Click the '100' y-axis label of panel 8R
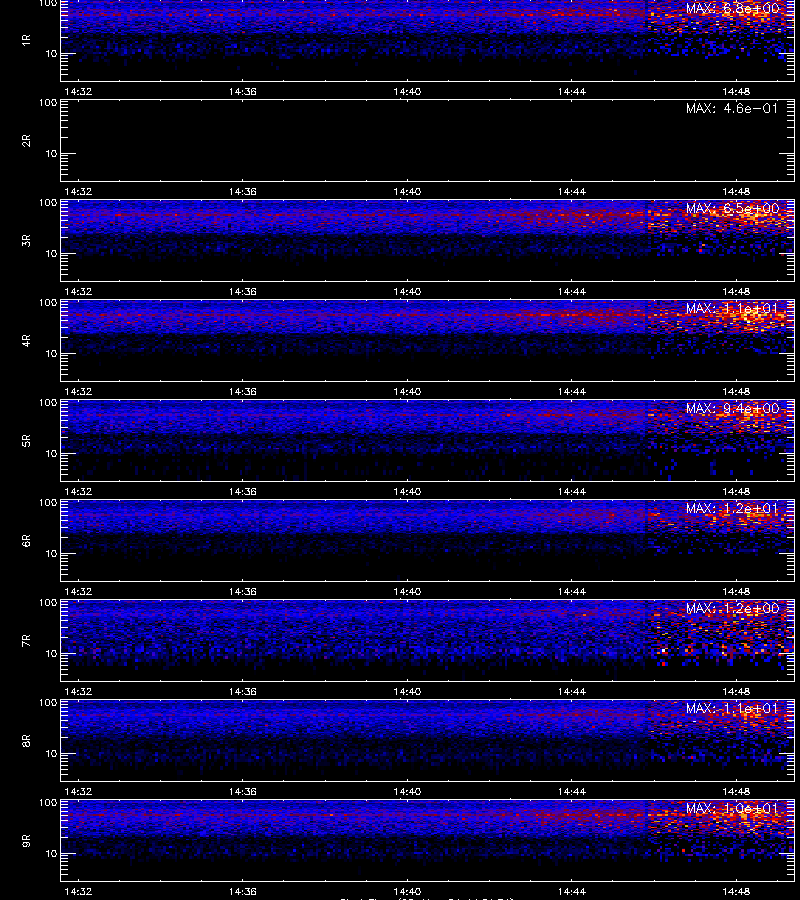The height and width of the screenshot is (900, 800). 48,703
